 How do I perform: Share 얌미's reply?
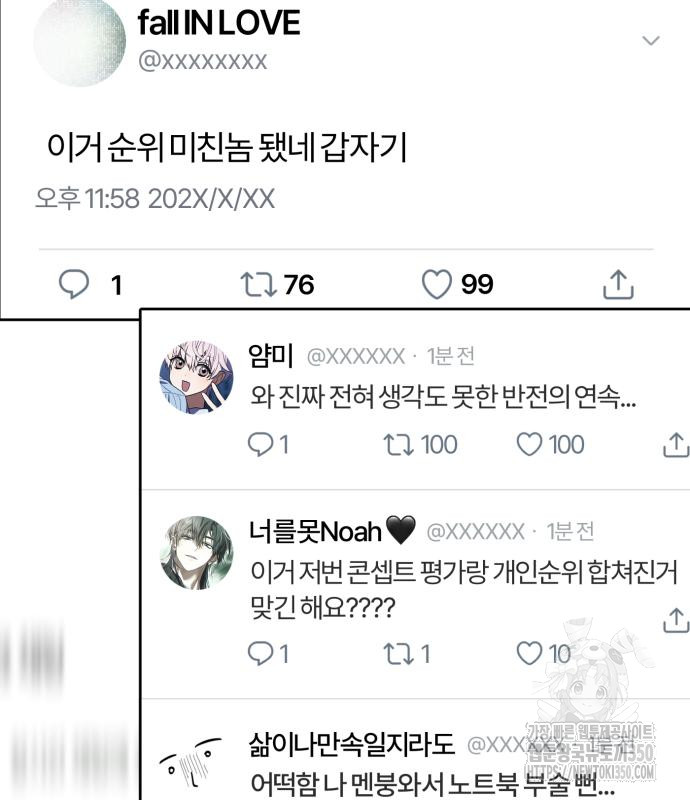click(x=676, y=444)
